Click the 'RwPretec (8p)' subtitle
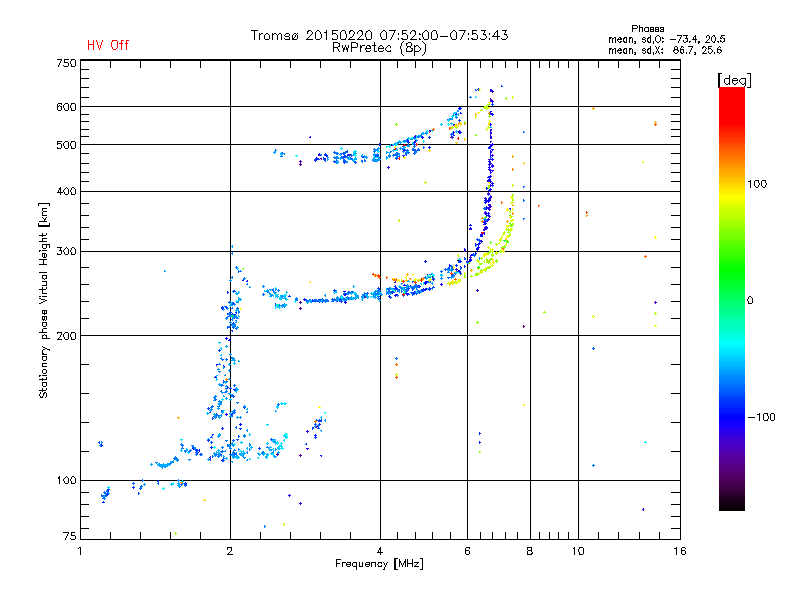Viewport: 800px width, 600px height. pos(379,48)
